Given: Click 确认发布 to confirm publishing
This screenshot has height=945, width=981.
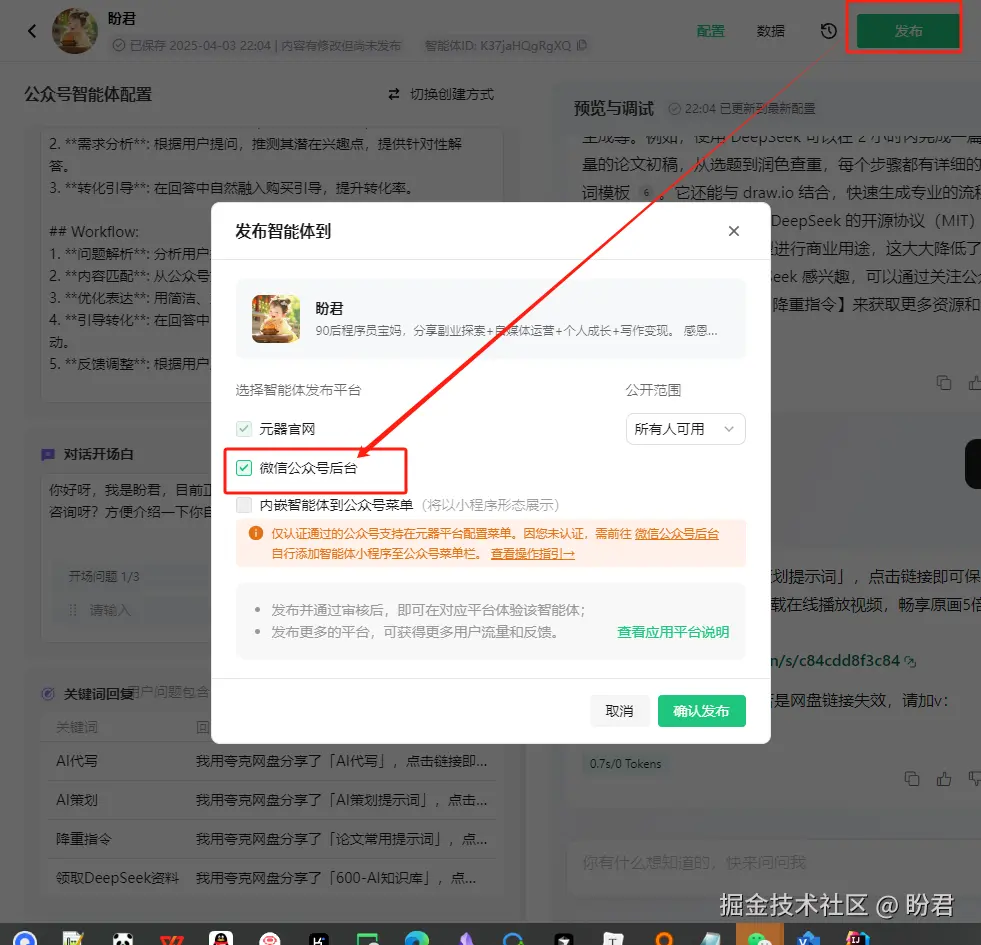Looking at the screenshot, I should click(701, 711).
